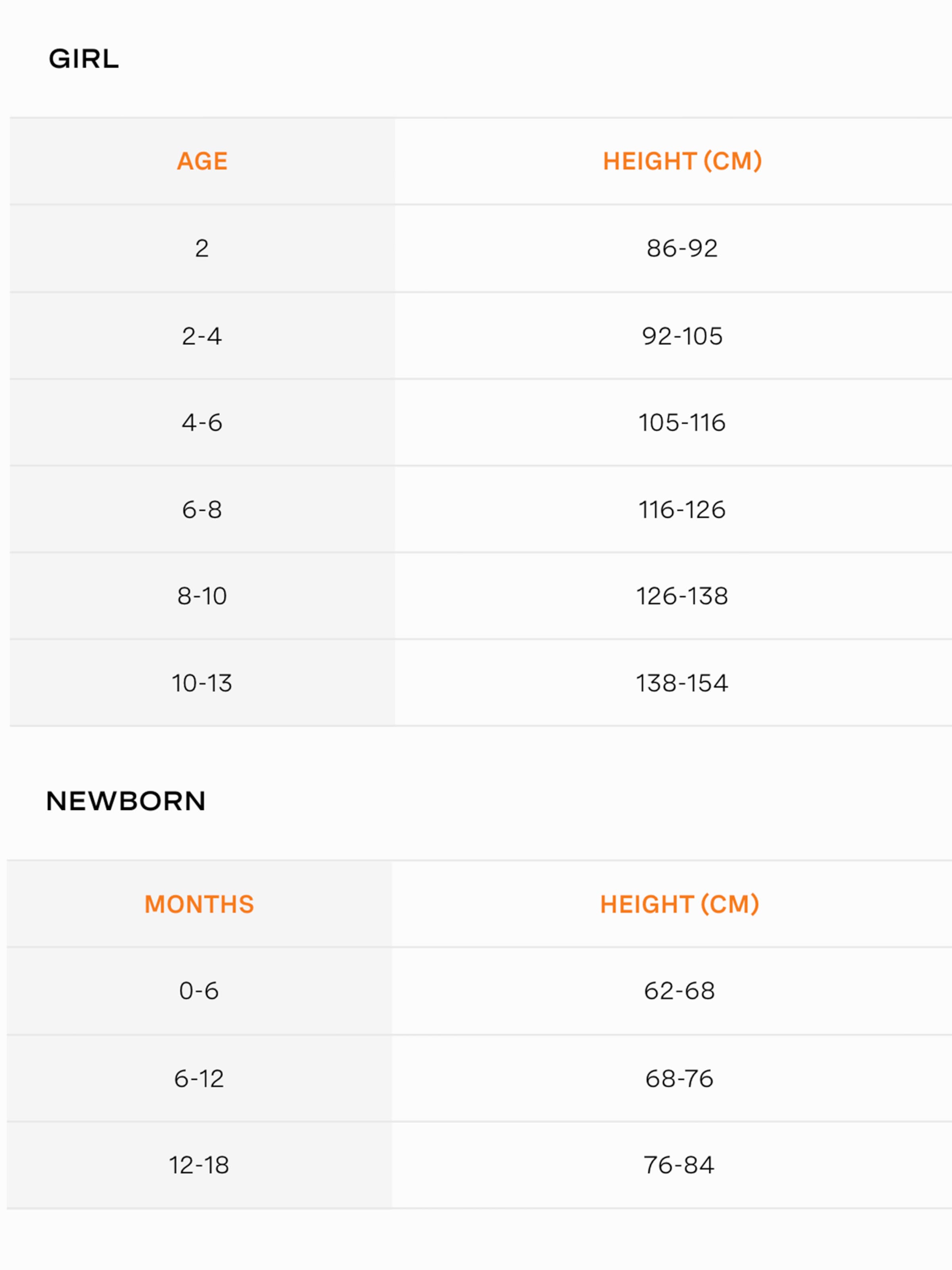This screenshot has width=952, height=1270.
Task: Select the MONTHS column header
Action: click(x=199, y=904)
